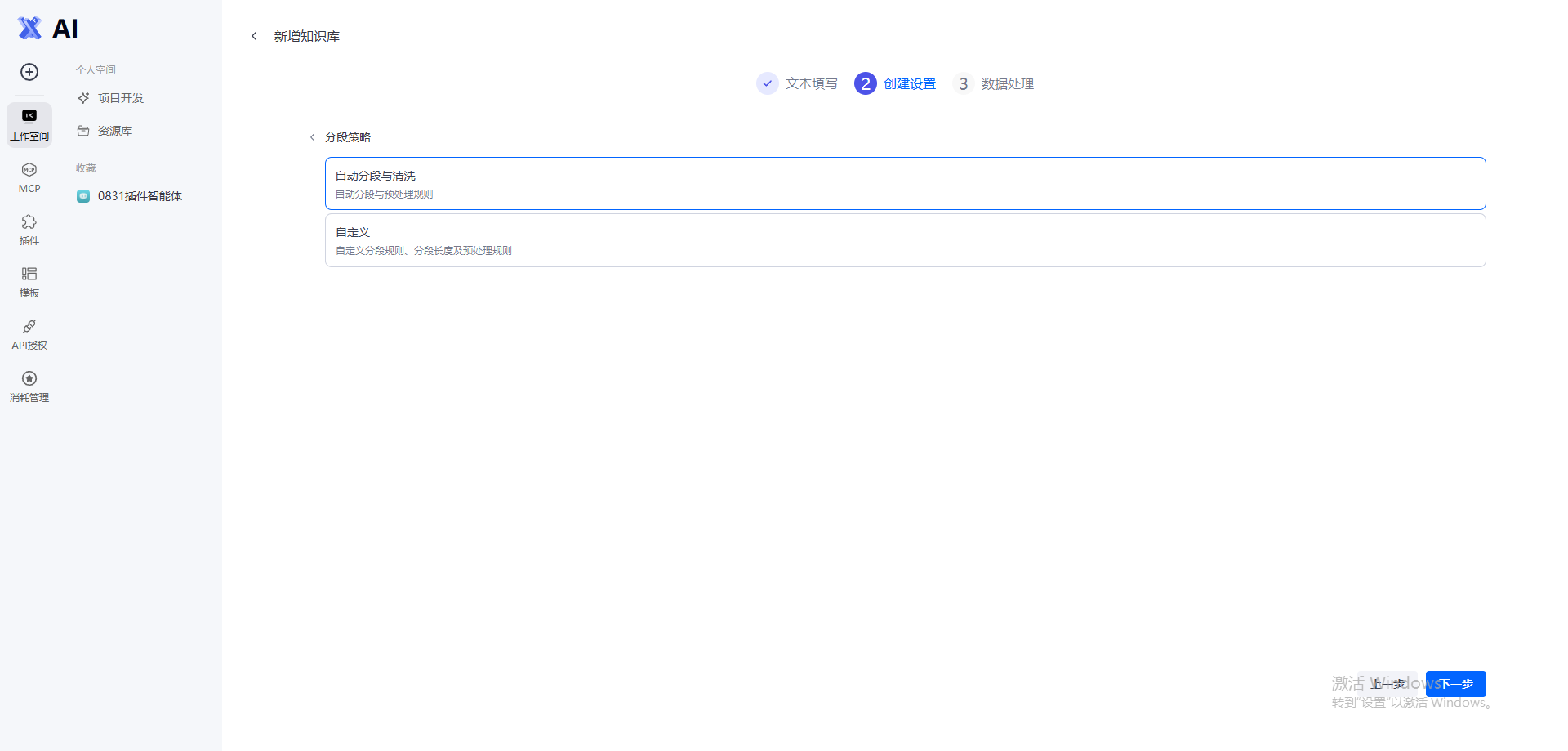Click the XAI logo
Image resolution: width=1568 pixels, height=751 pixels.
48,29
